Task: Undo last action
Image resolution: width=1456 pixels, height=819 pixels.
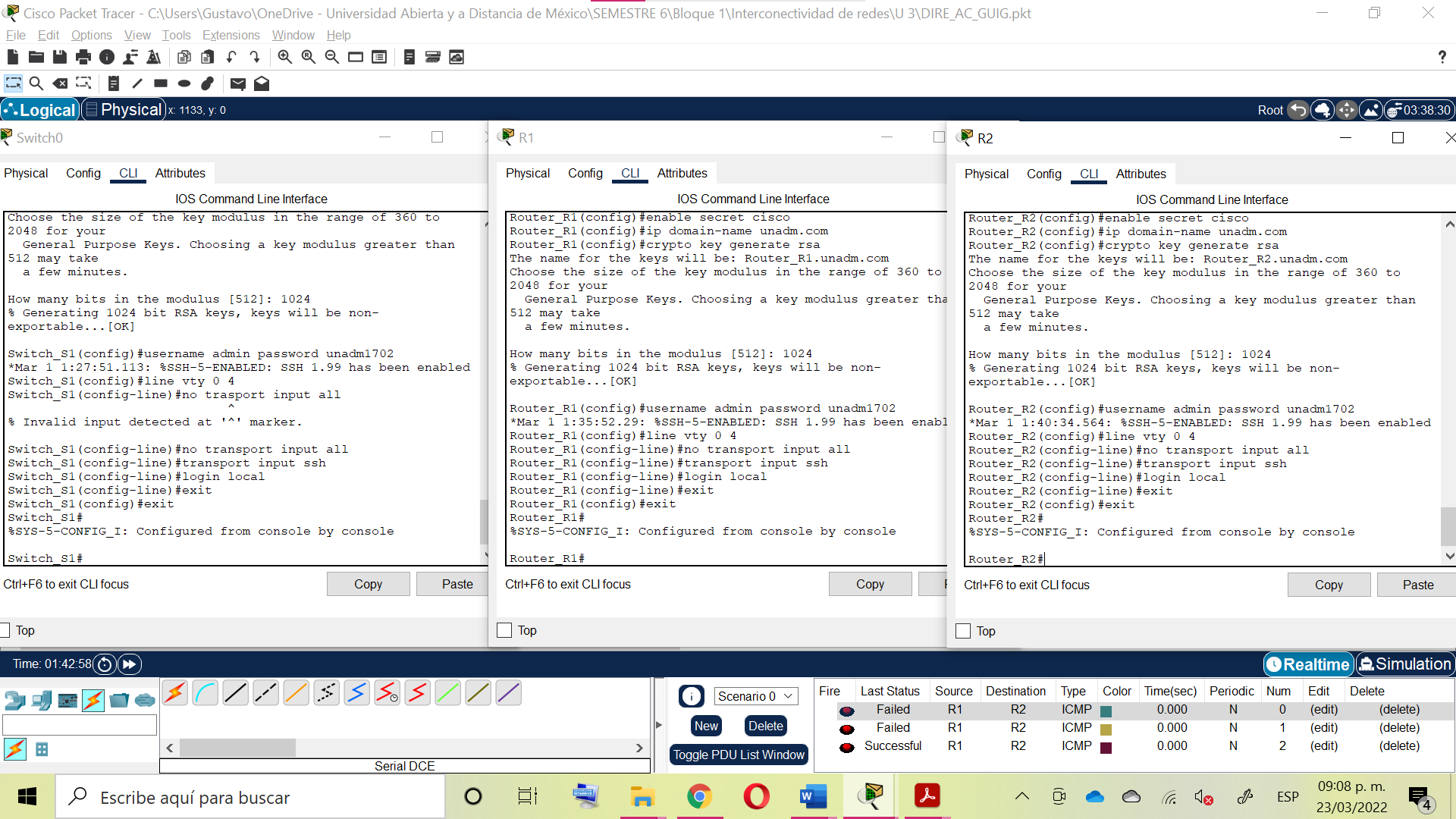Action: click(x=231, y=57)
